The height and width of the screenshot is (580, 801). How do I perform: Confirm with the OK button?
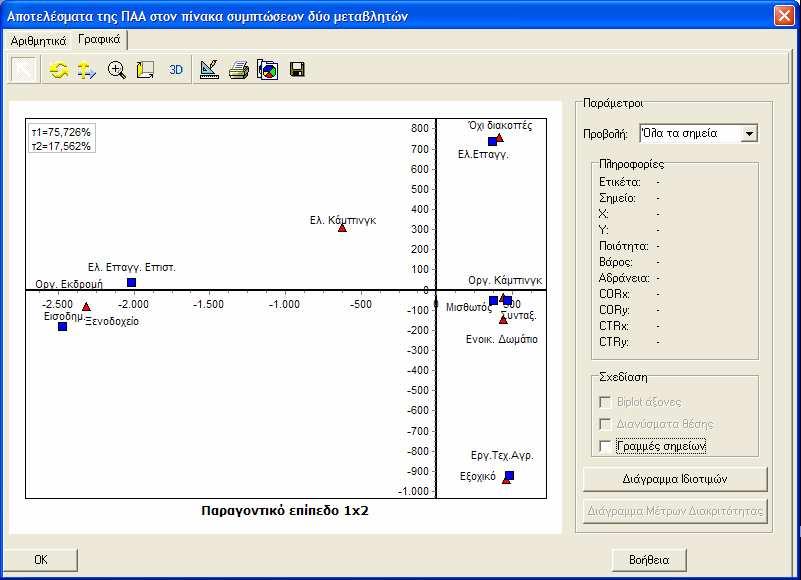[x=41, y=560]
